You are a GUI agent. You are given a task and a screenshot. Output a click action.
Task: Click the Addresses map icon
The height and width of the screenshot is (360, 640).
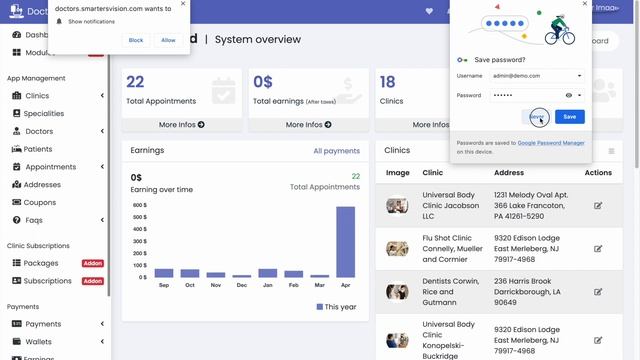16,184
